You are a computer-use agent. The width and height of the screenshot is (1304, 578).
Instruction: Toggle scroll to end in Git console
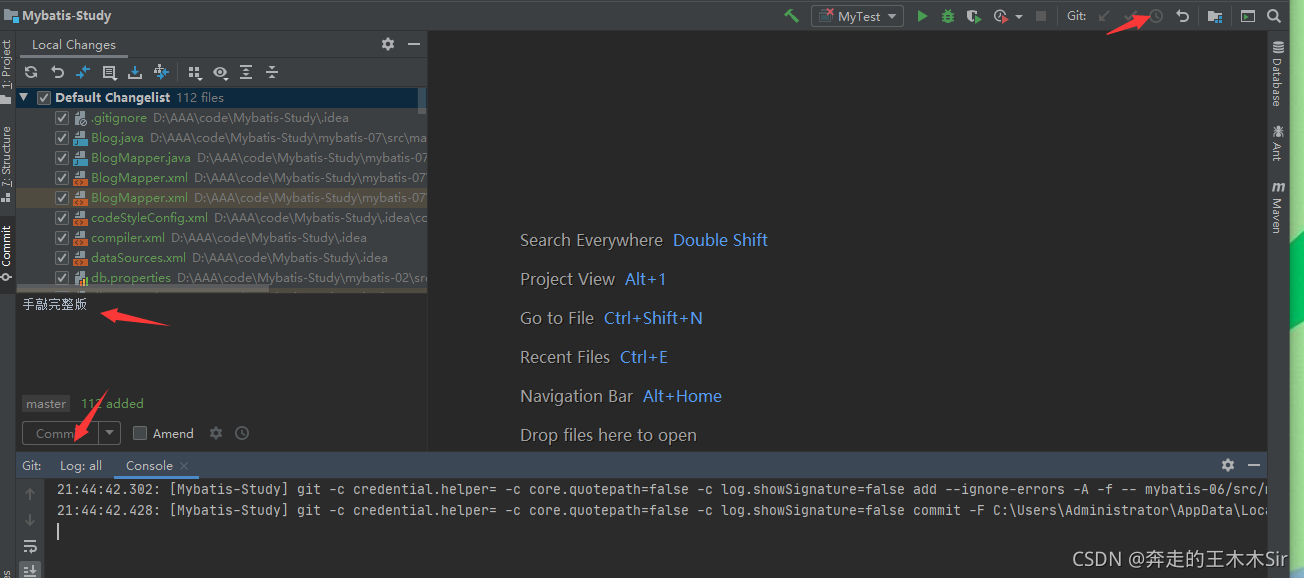30,570
